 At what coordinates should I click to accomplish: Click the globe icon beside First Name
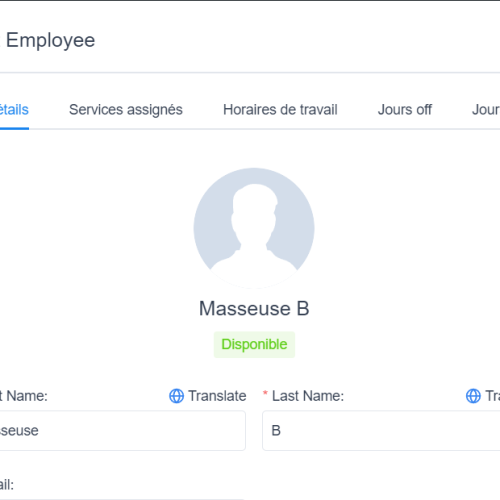coord(176,396)
